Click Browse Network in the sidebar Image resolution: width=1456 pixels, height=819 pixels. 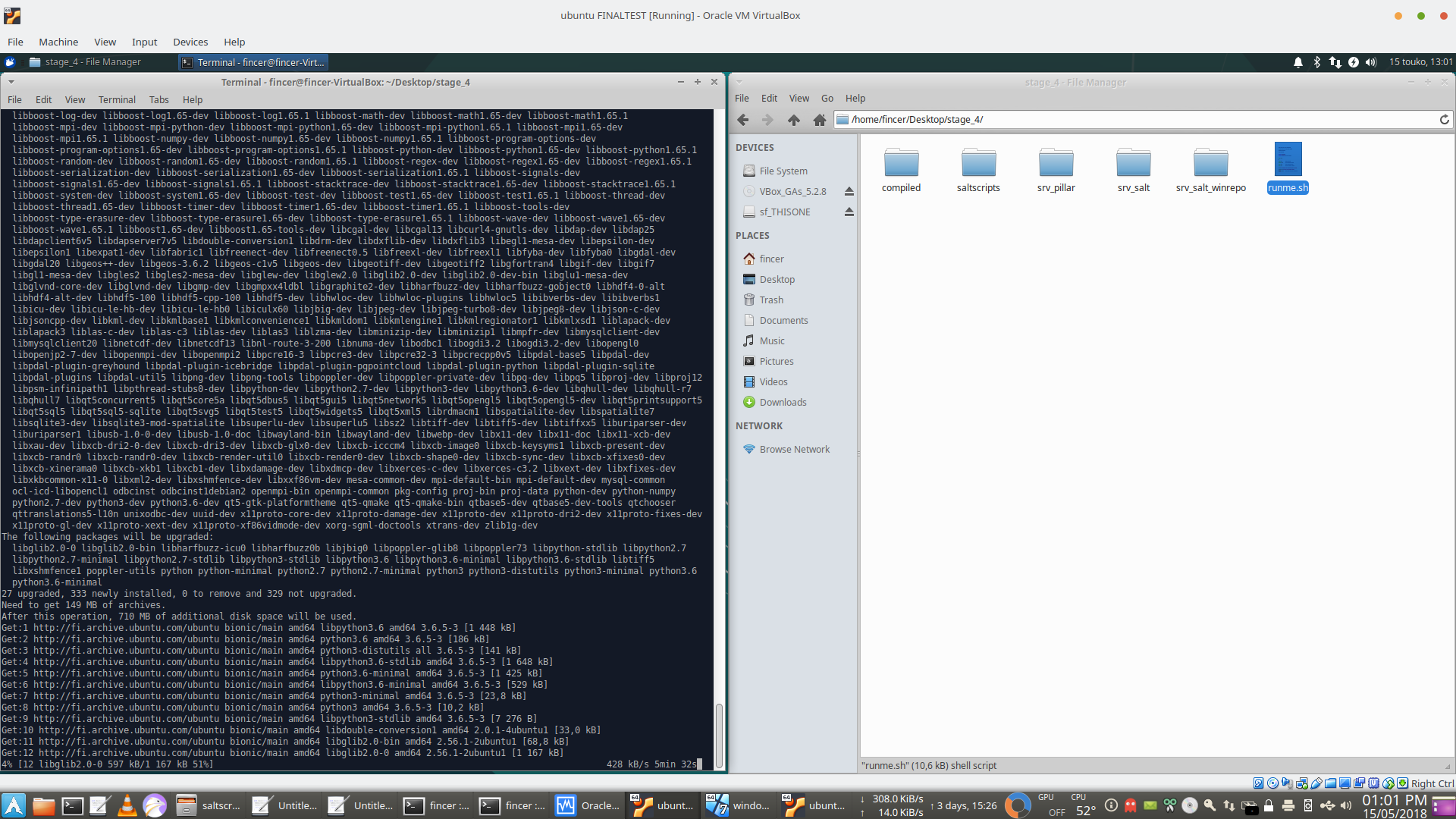[x=794, y=450]
